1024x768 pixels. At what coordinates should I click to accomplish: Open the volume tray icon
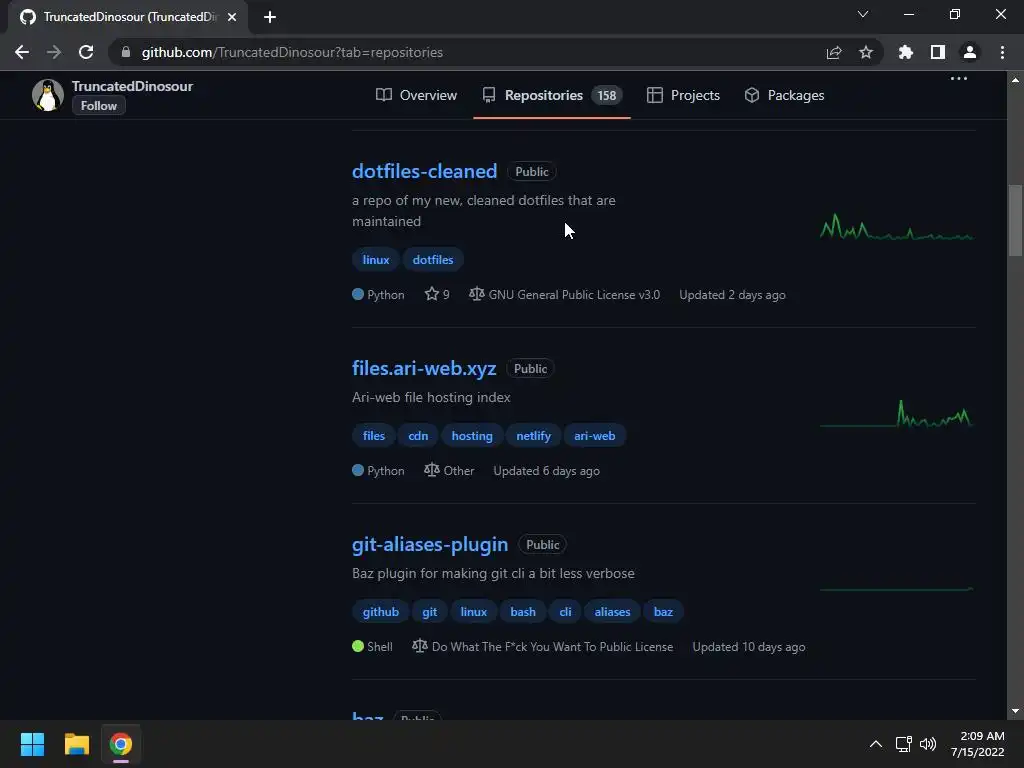(927, 744)
